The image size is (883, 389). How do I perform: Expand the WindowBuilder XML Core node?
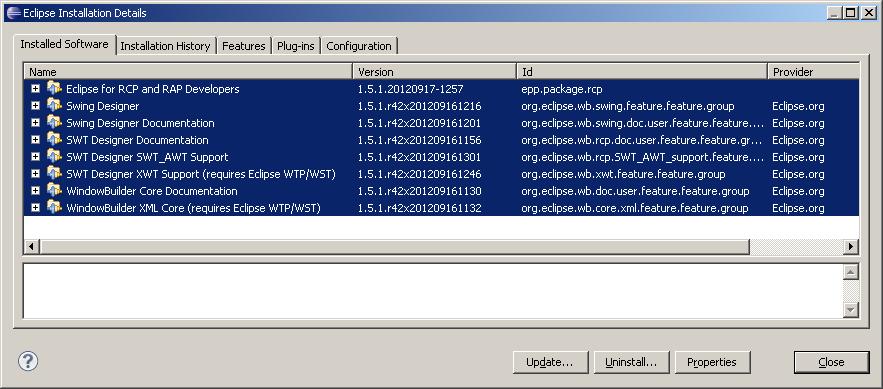pos(35,208)
